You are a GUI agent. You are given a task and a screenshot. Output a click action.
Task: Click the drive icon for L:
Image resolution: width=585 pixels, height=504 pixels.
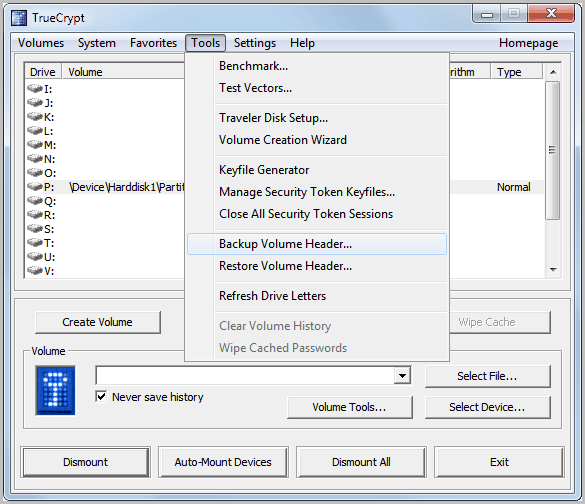(35, 131)
